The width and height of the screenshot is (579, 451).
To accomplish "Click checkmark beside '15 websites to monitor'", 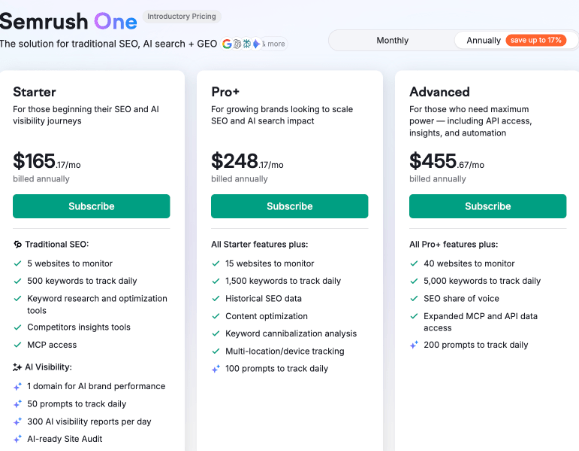I will pyautogui.click(x=216, y=264).
